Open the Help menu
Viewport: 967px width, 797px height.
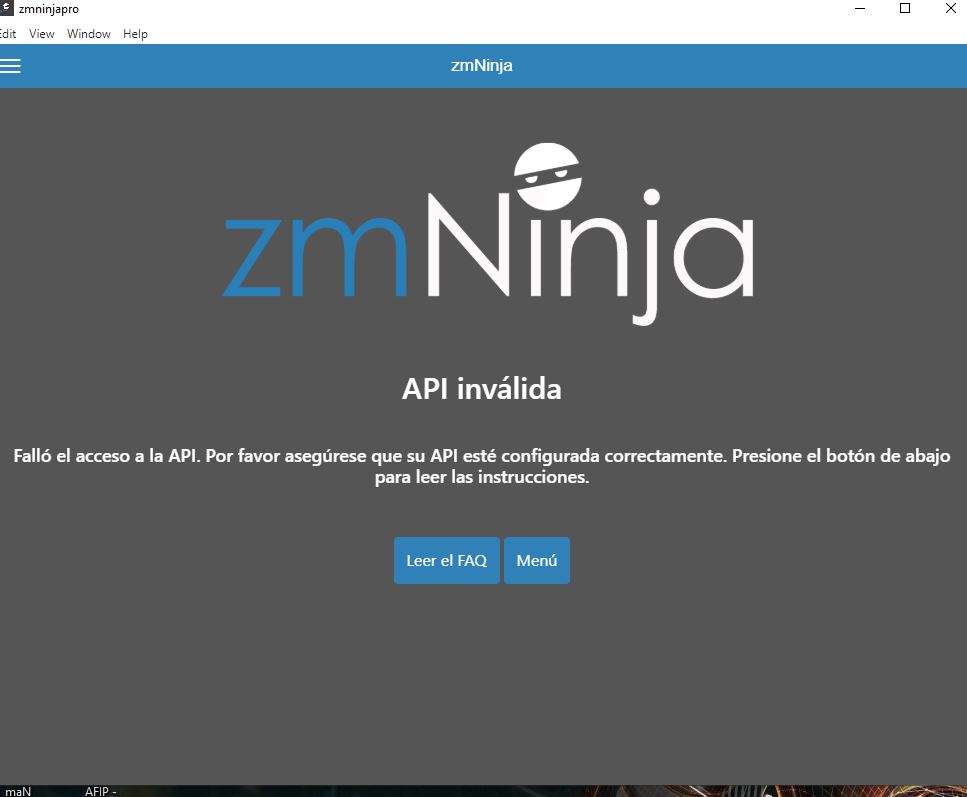(x=135, y=34)
